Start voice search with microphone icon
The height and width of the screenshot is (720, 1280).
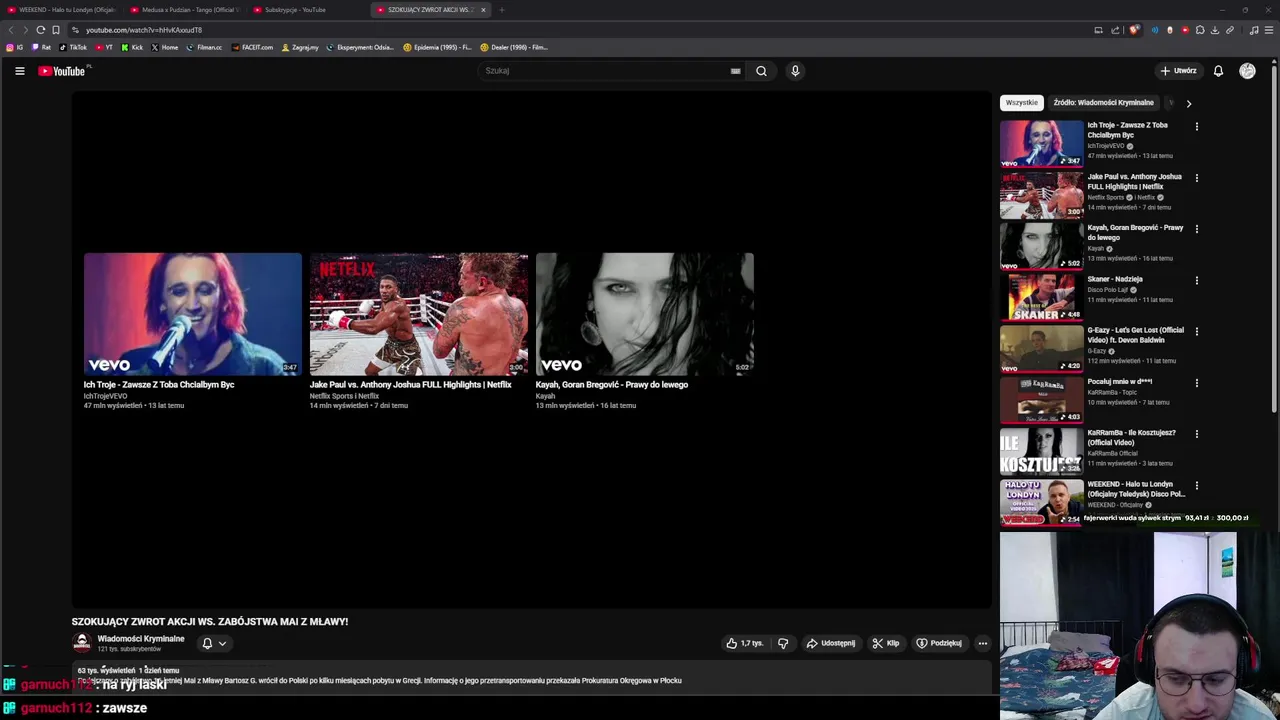795,71
